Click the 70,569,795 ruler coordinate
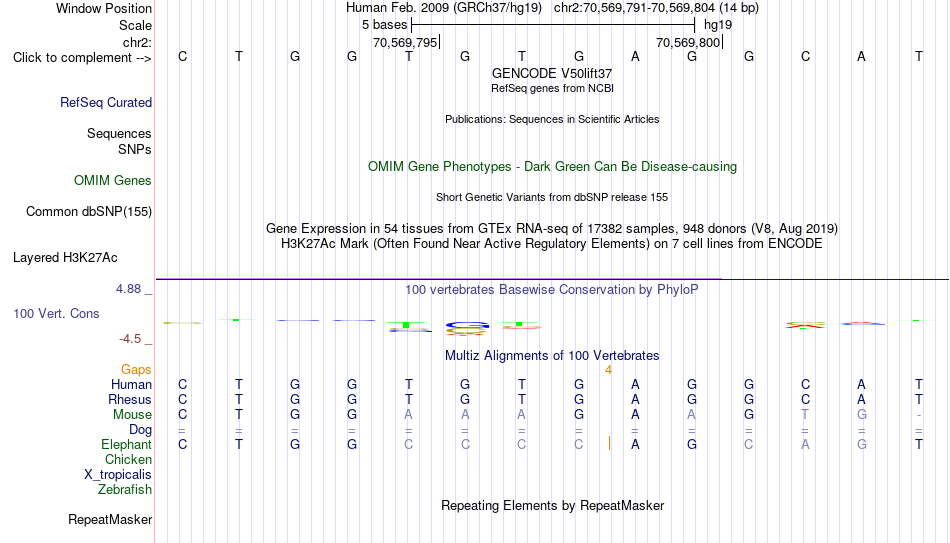Image resolution: width=950 pixels, height=543 pixels. point(405,42)
